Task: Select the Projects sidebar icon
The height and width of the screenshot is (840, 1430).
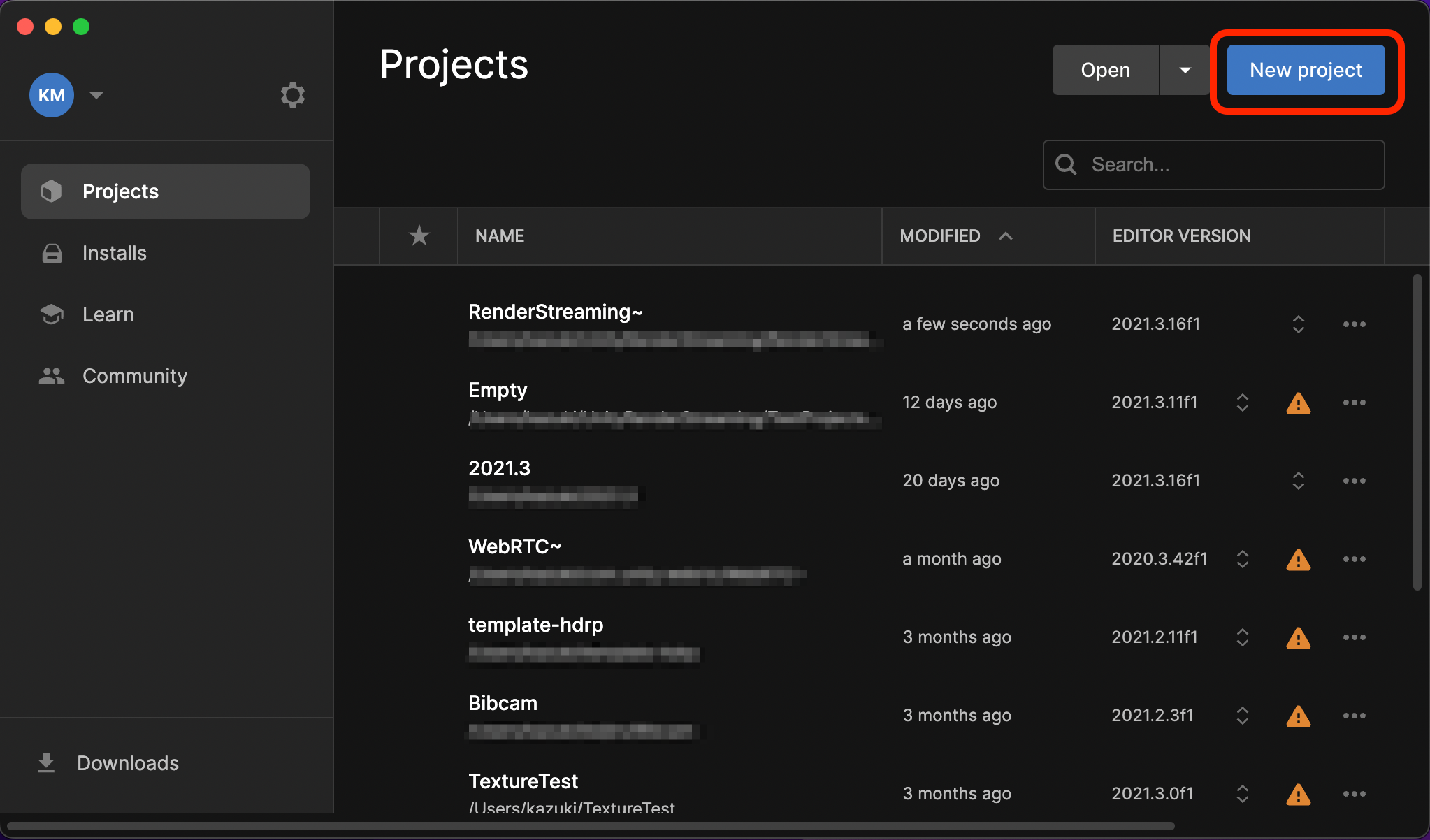Action: coord(52,191)
